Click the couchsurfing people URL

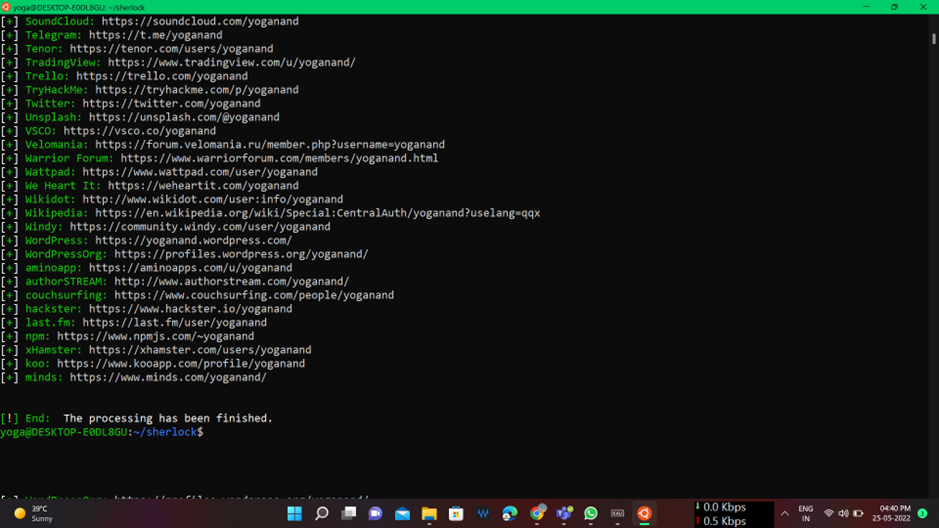(x=254, y=295)
